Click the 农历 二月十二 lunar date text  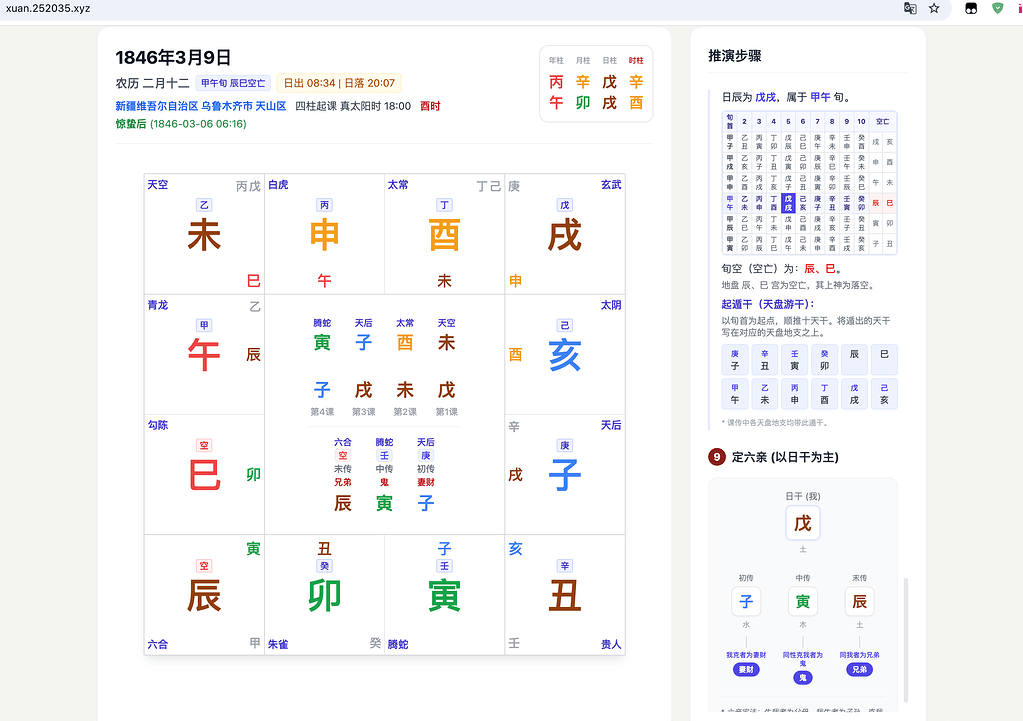[x=153, y=83]
